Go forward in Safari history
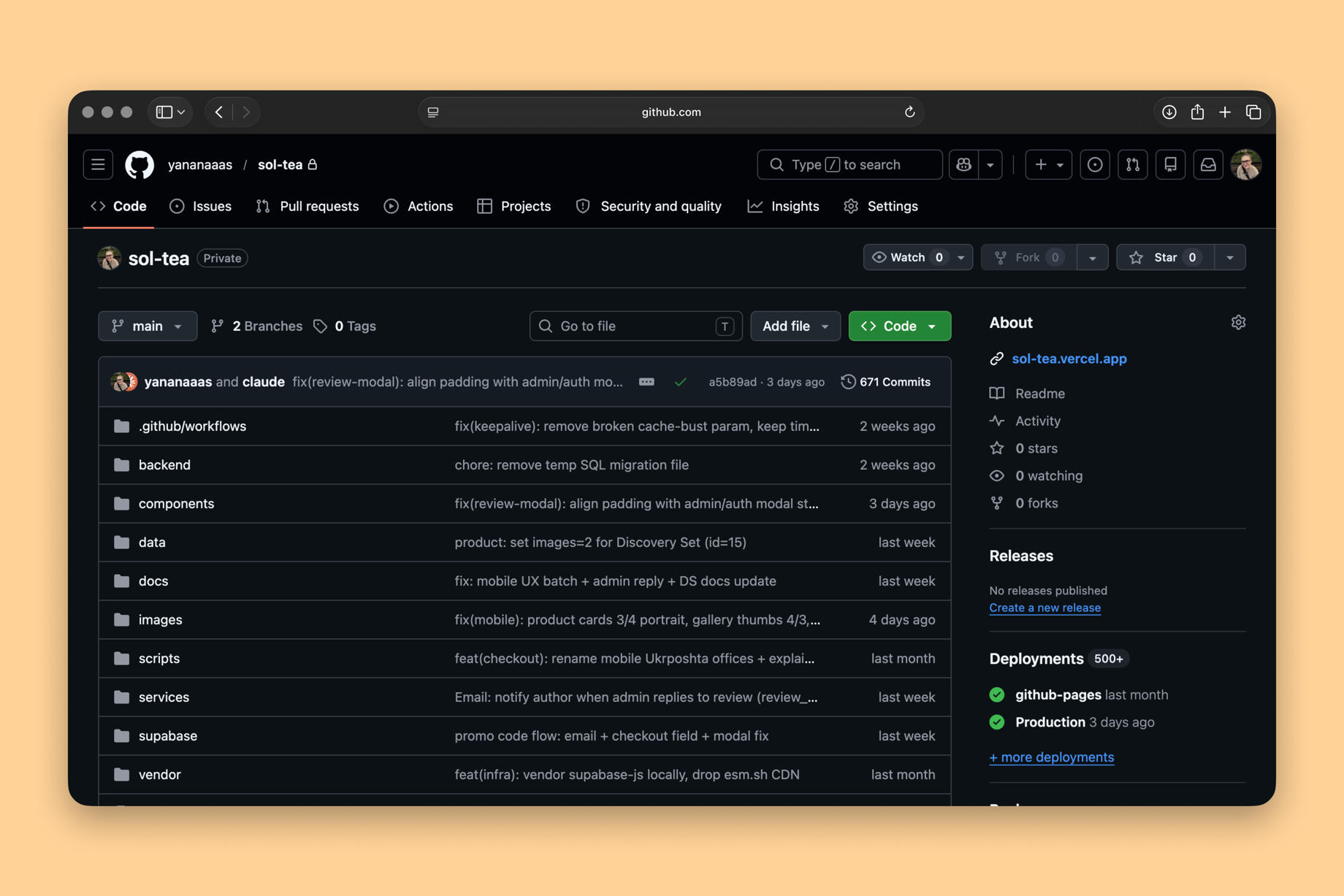1344x896 pixels. pyautogui.click(x=246, y=112)
